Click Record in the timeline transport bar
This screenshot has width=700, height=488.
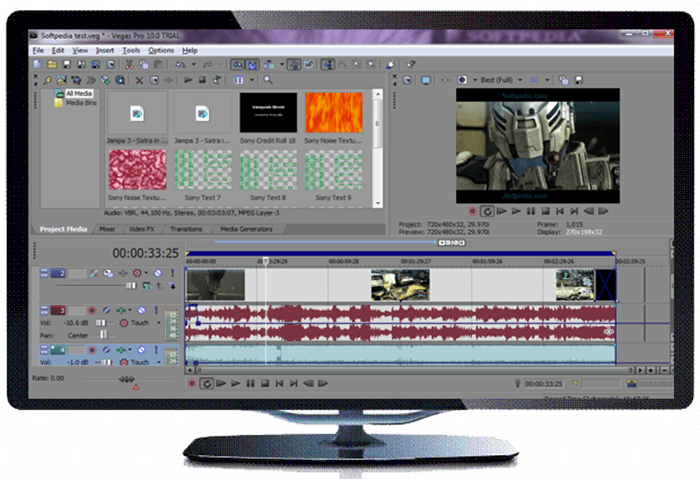click(x=192, y=384)
